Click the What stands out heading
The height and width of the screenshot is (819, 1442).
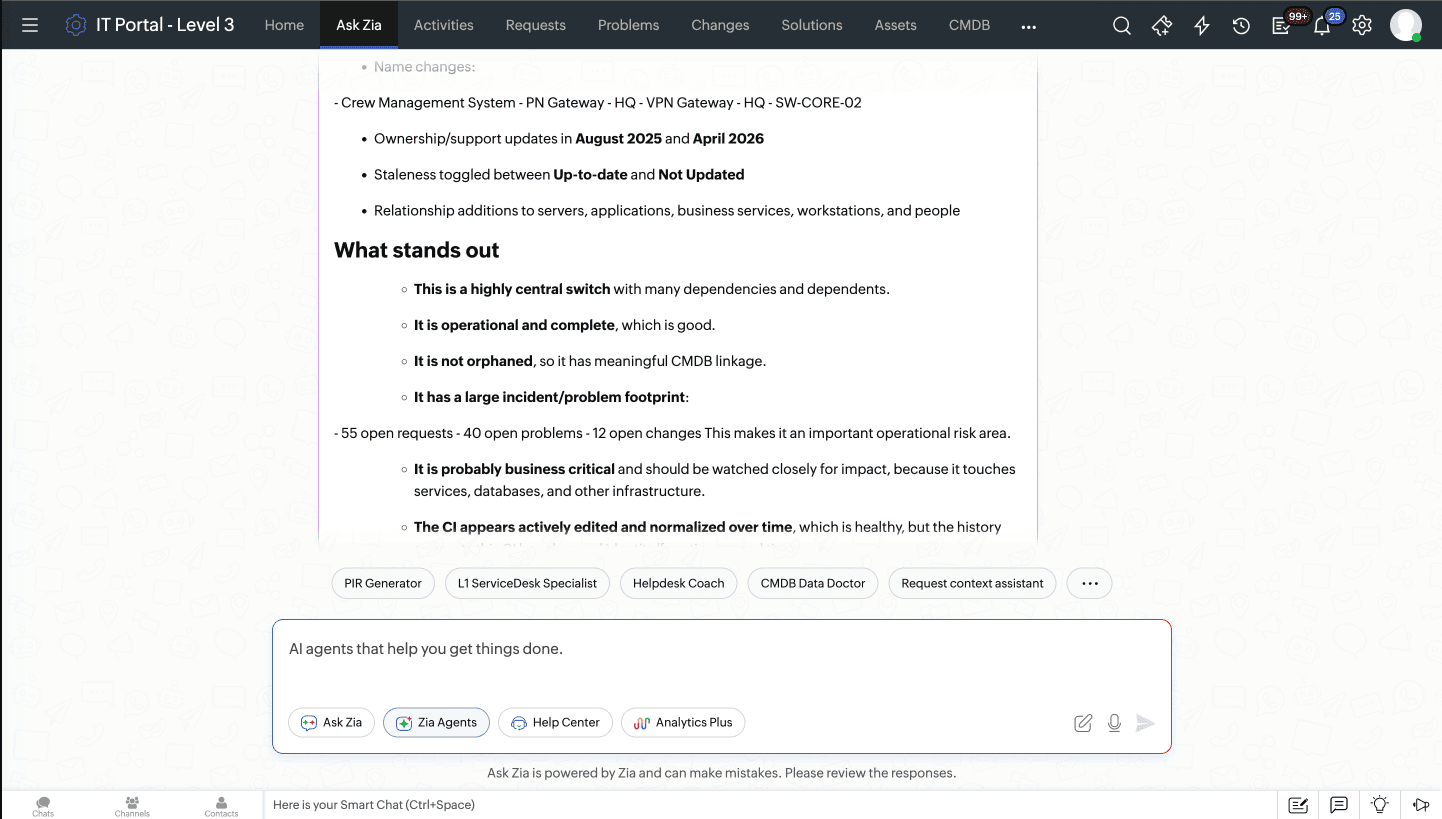[416, 250]
